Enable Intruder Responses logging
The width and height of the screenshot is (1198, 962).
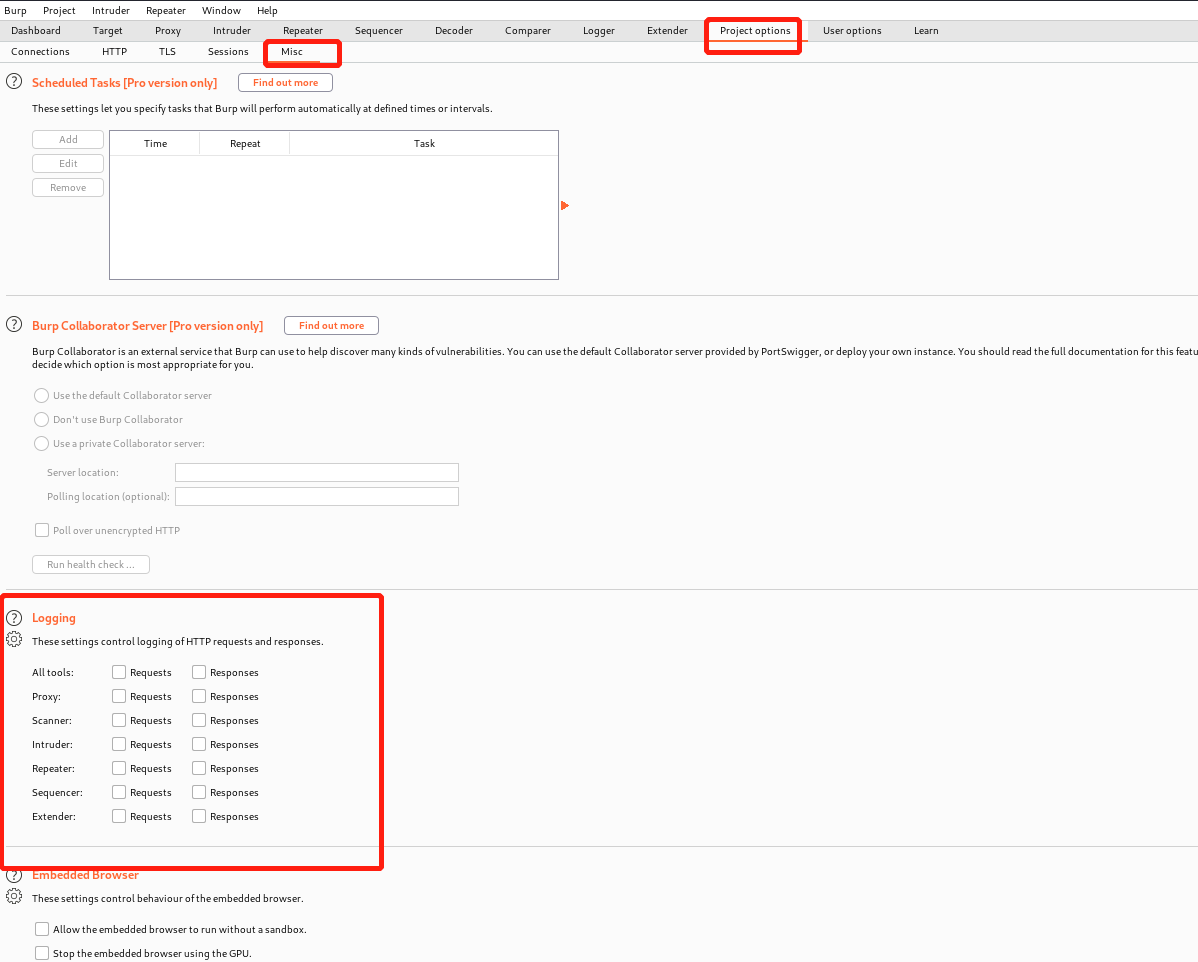click(199, 743)
